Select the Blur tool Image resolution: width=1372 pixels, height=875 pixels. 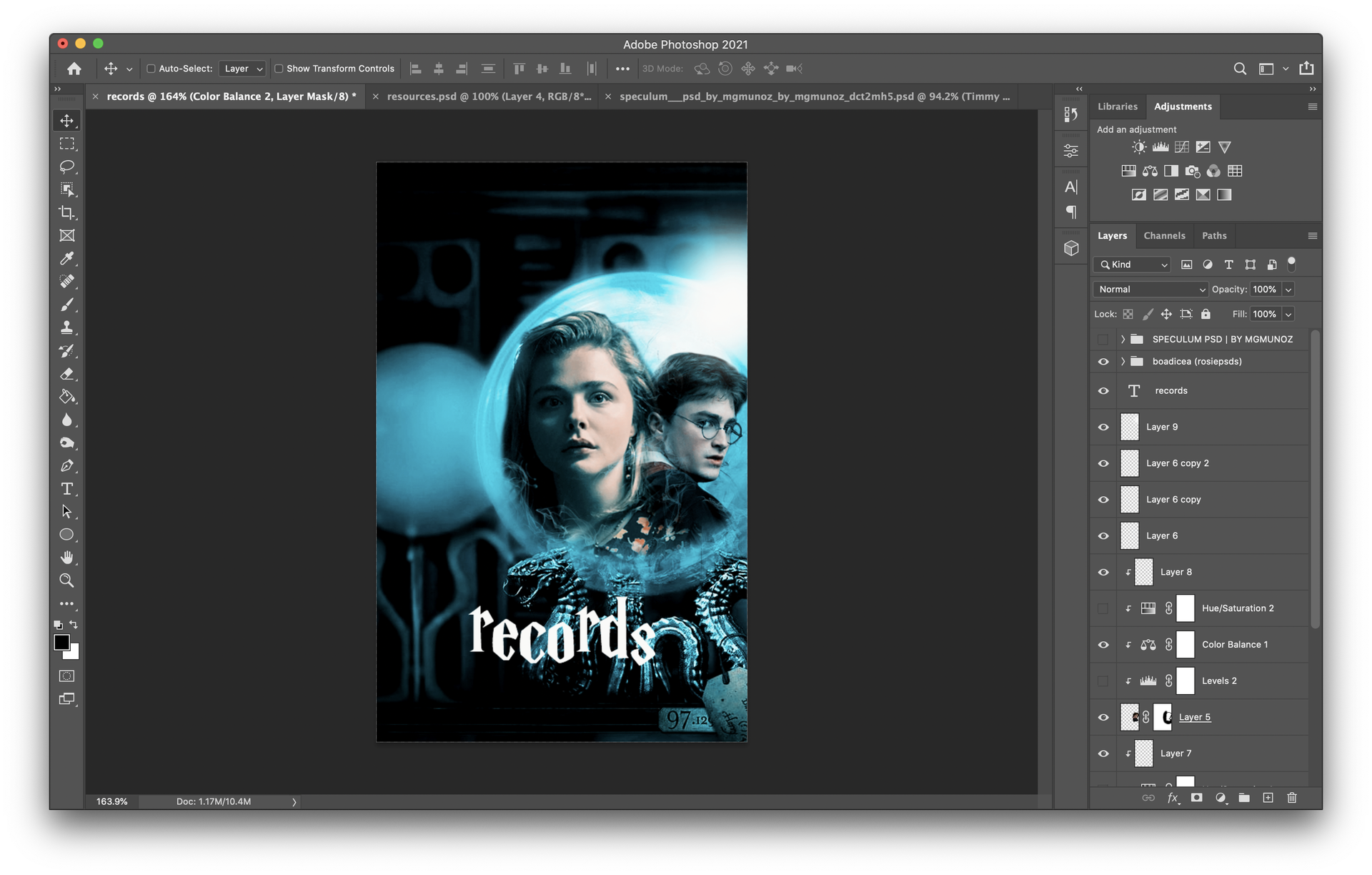point(67,420)
